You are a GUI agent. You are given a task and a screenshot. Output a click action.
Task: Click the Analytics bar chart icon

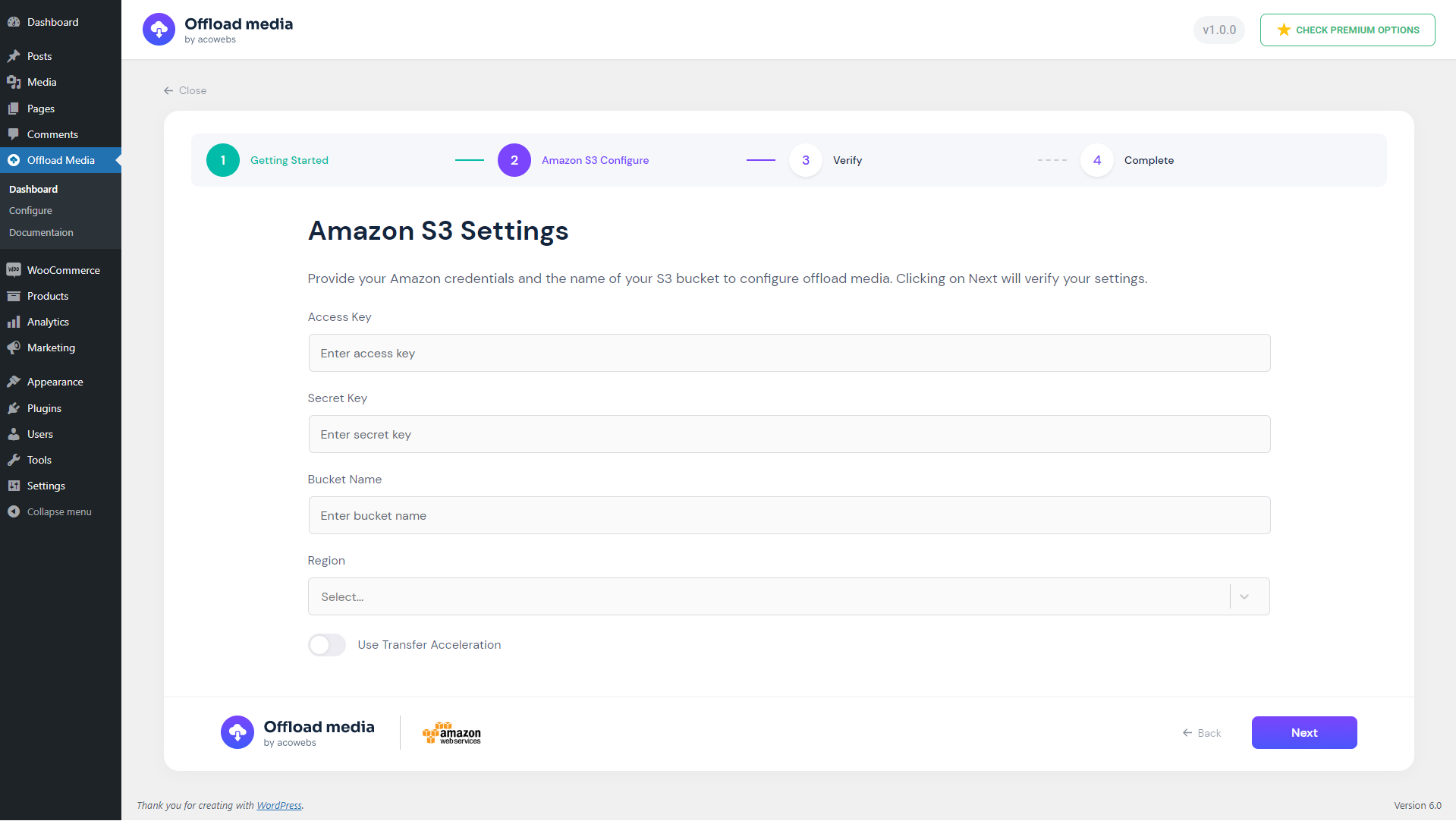pyautogui.click(x=14, y=322)
